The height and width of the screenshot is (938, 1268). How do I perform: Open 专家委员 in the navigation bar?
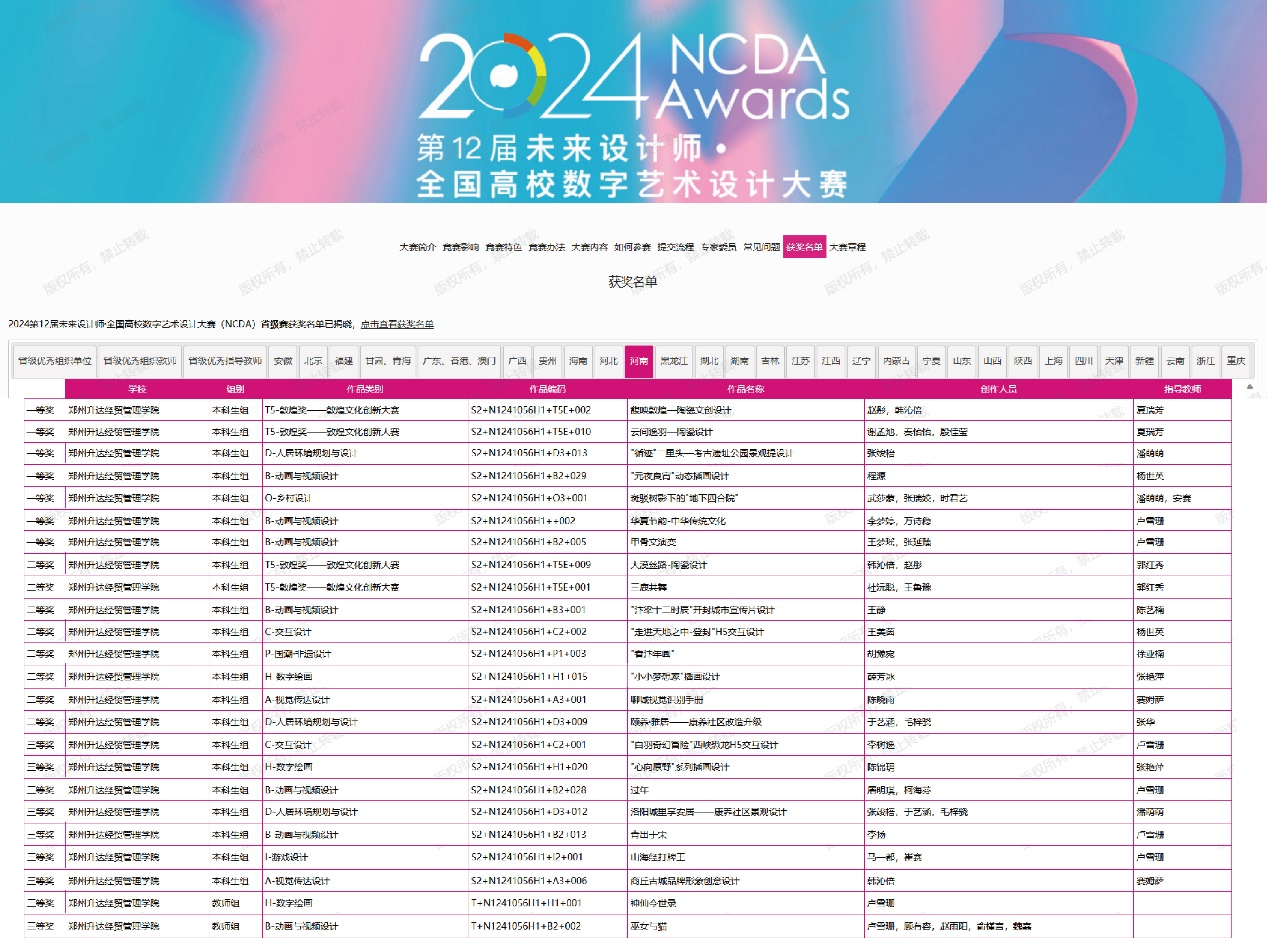(718, 247)
